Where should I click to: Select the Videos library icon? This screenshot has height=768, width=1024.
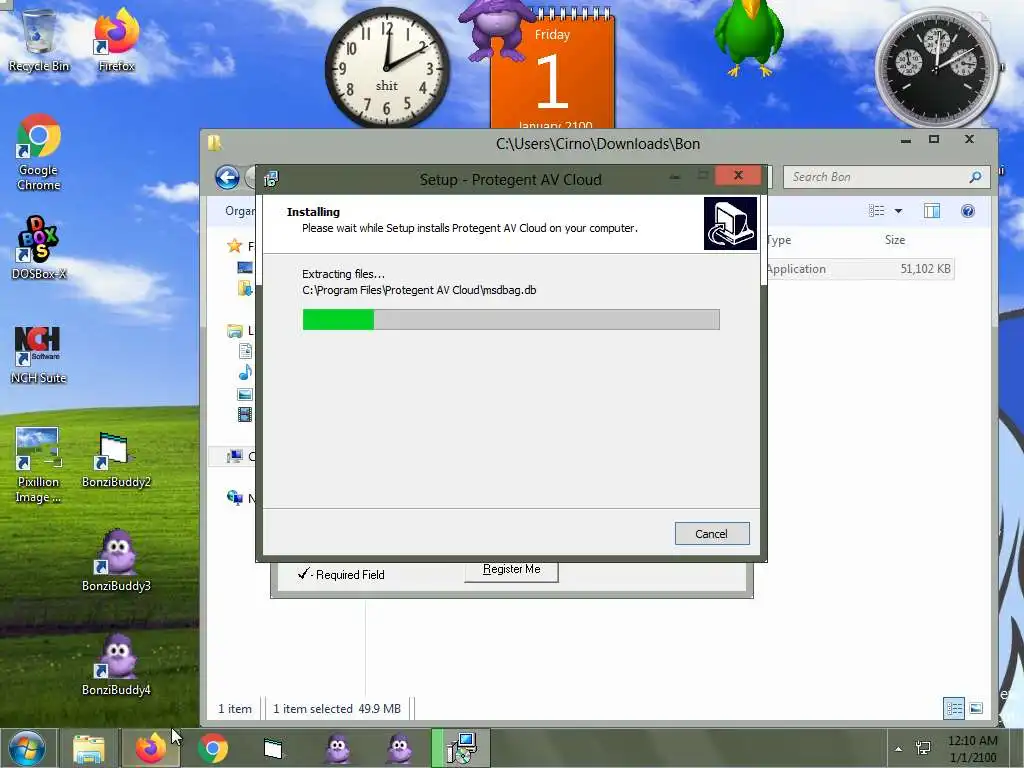(245, 415)
